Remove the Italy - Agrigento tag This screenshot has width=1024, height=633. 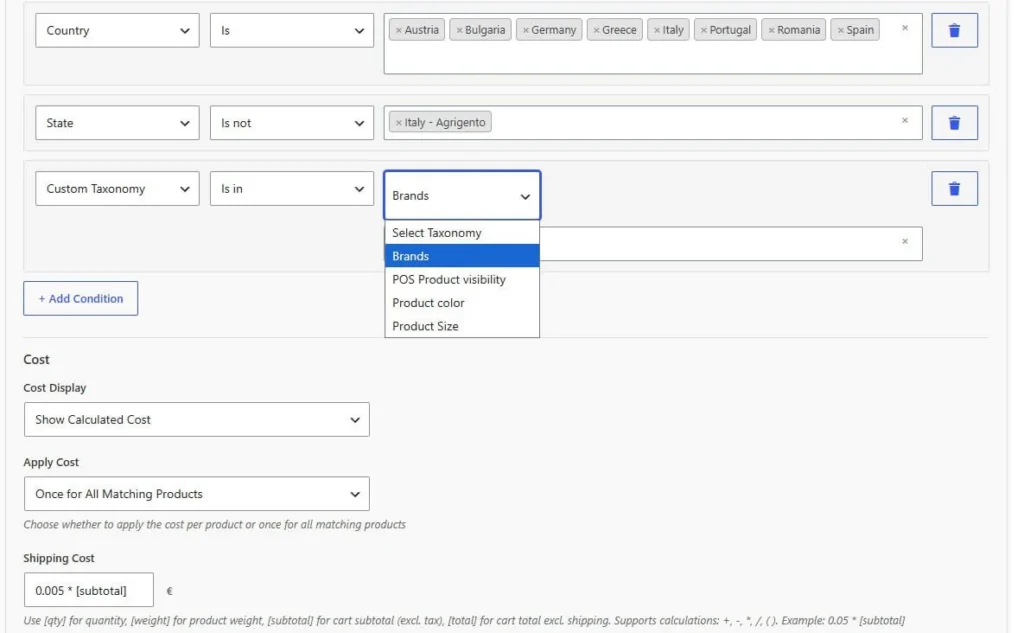(398, 122)
